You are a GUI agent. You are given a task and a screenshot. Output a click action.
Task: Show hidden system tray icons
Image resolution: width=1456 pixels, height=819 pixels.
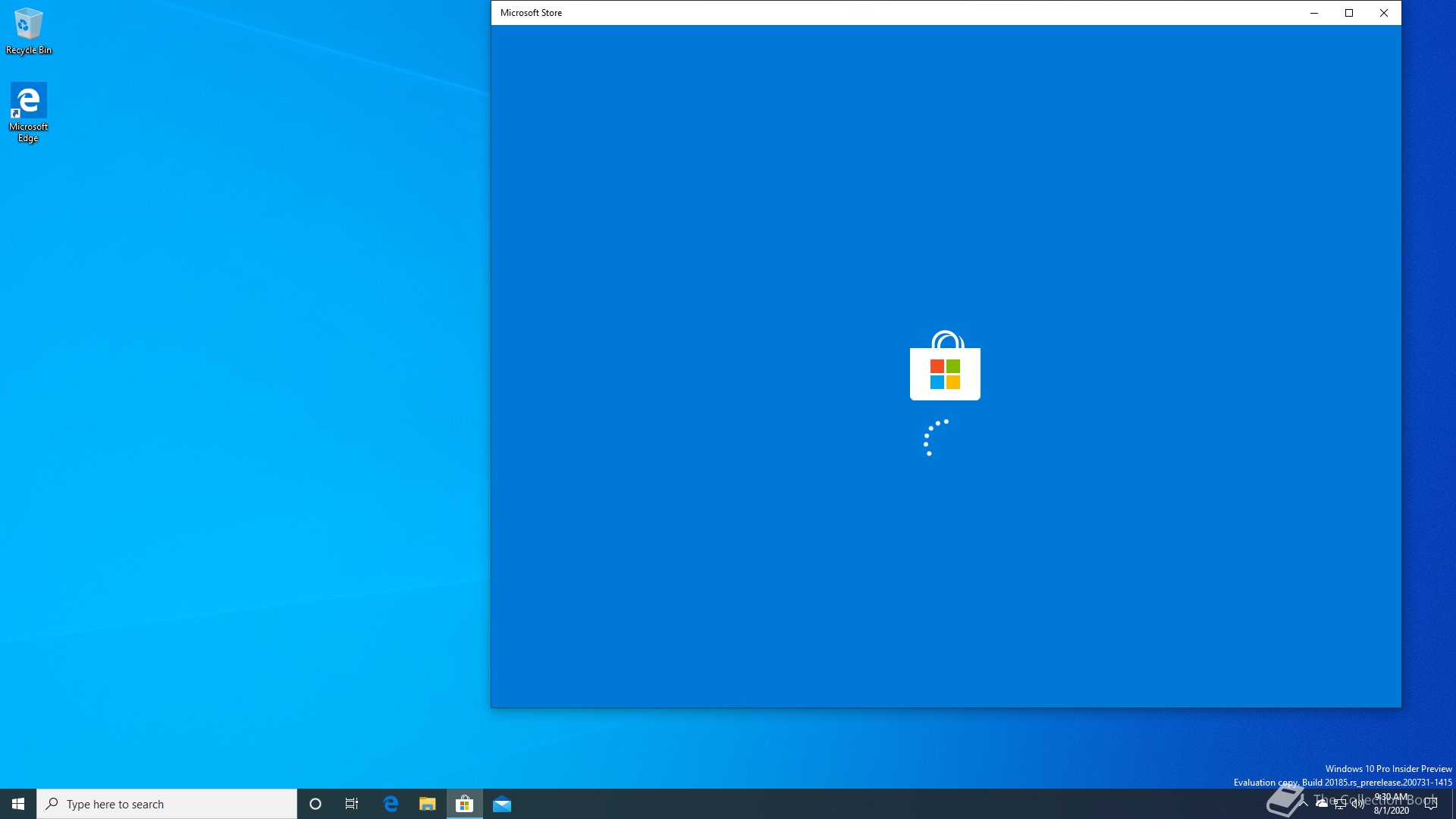pyautogui.click(x=1304, y=804)
